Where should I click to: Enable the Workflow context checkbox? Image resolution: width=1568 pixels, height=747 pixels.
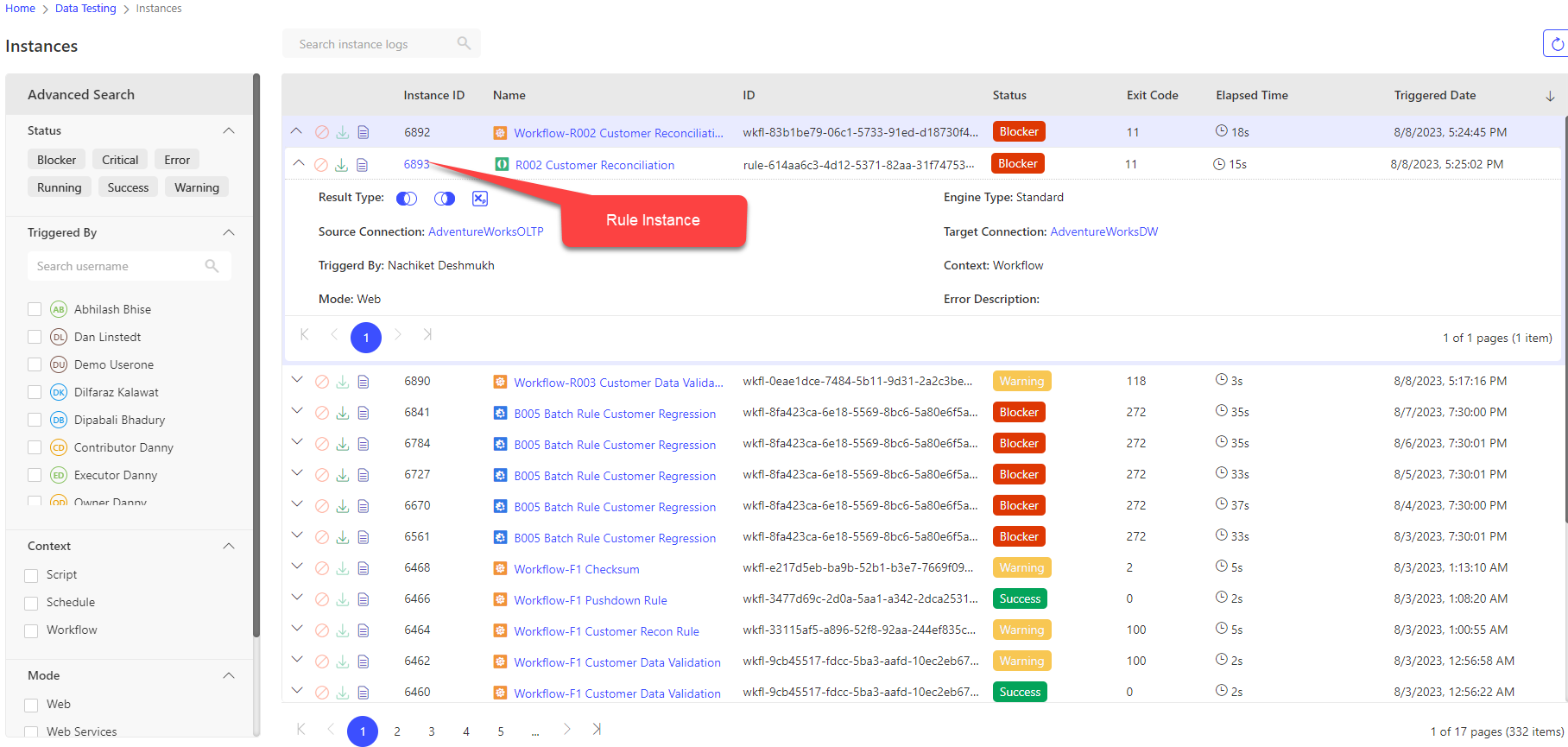pyautogui.click(x=32, y=630)
